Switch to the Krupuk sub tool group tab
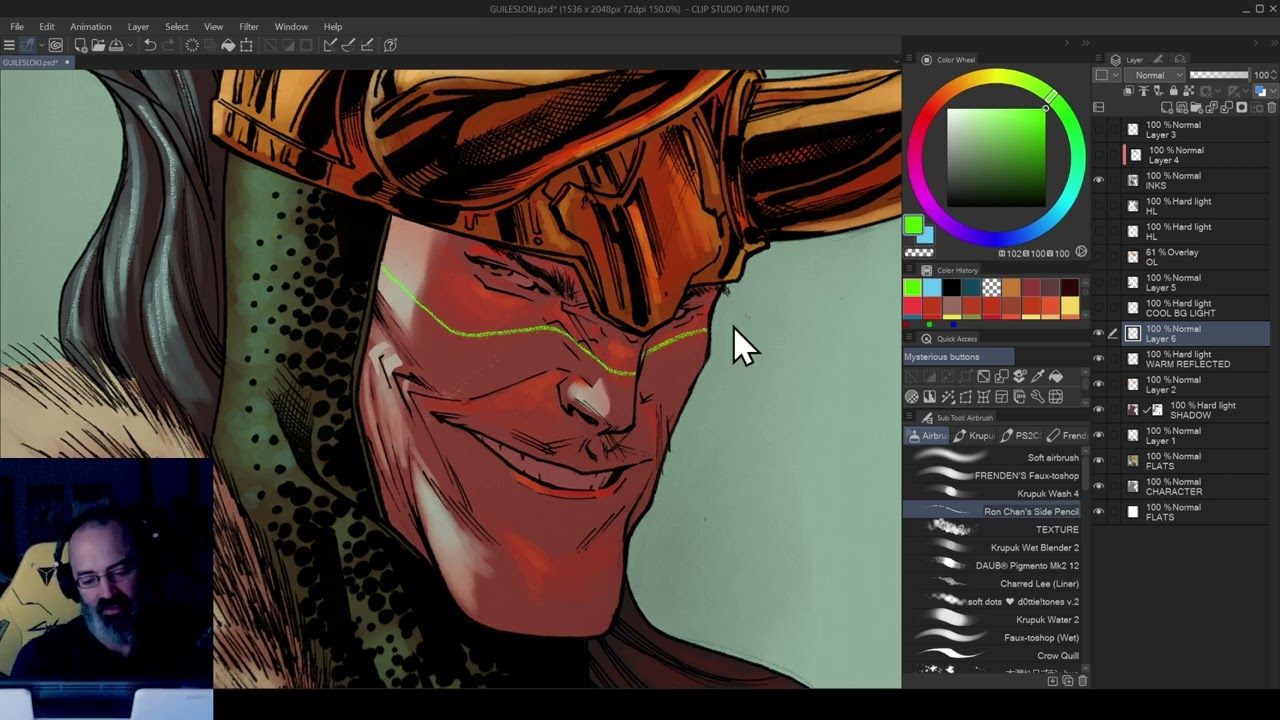1280x720 pixels. (974, 436)
